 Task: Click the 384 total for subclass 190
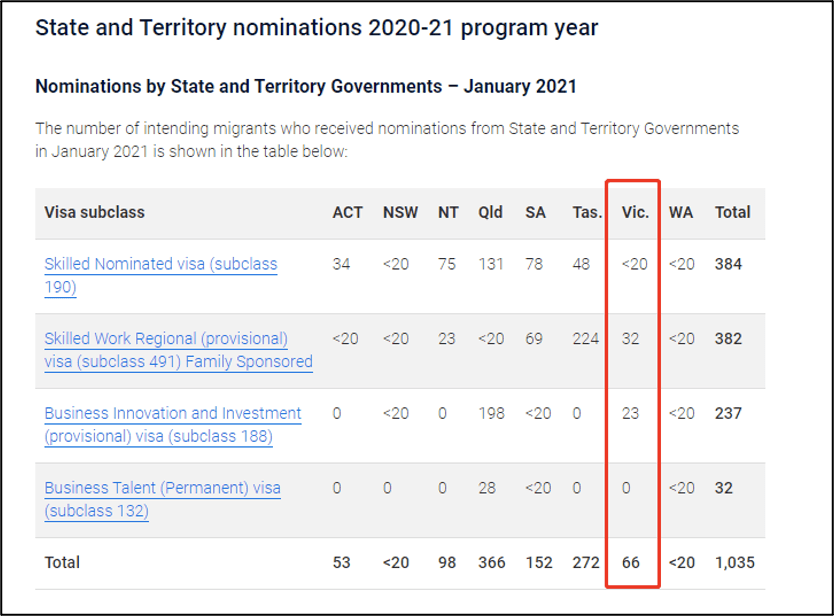point(728,264)
